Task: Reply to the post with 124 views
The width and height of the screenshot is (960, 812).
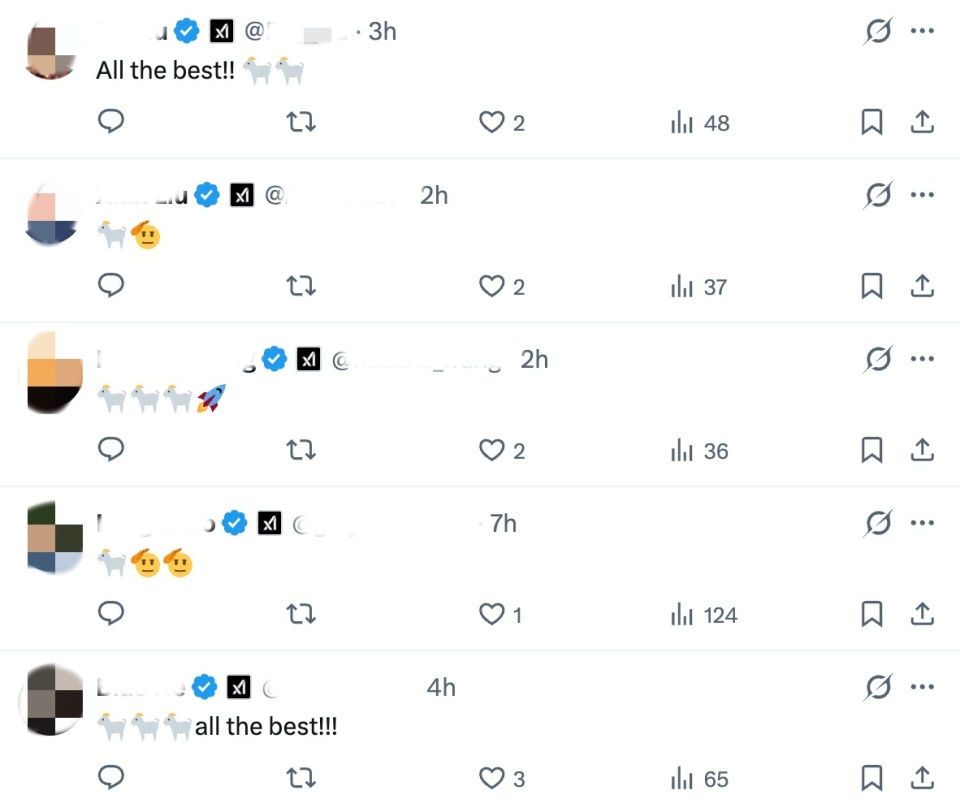Action: [111, 614]
